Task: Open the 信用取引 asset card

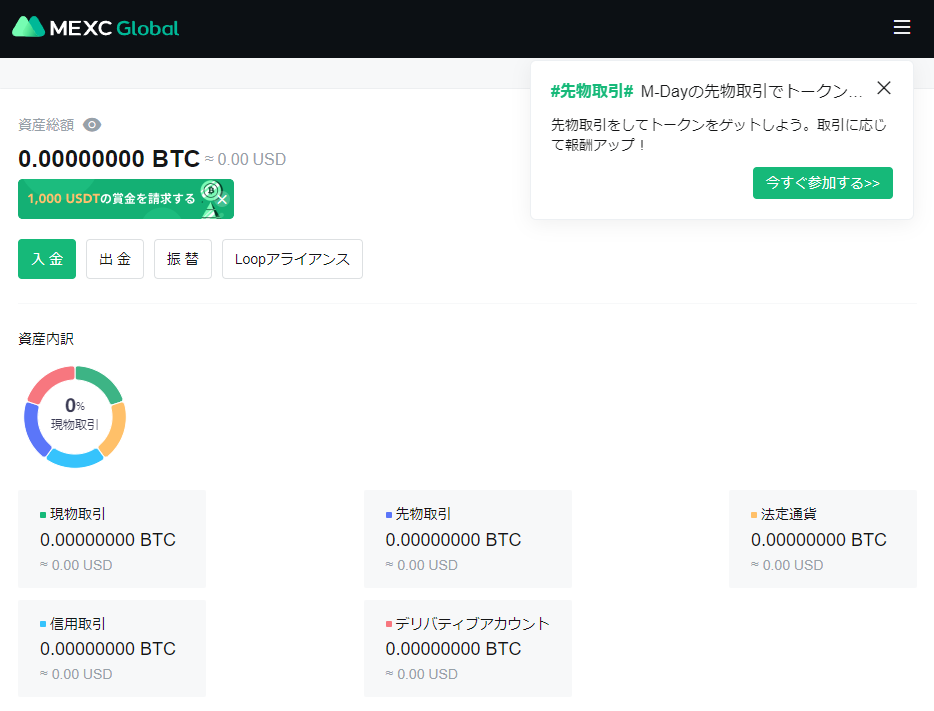Action: (x=112, y=648)
